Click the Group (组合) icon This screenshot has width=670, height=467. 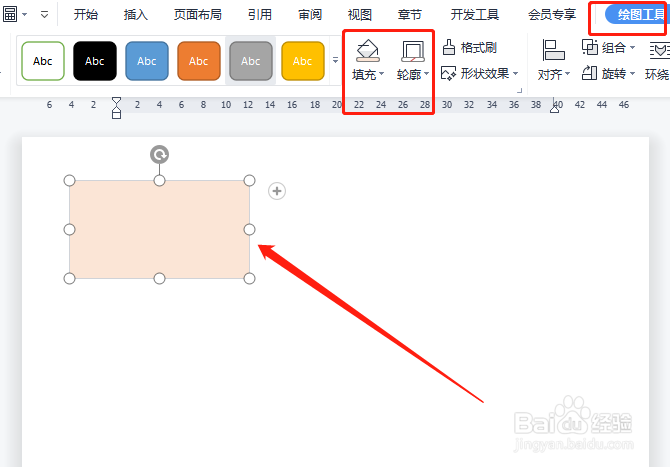pyautogui.click(x=590, y=47)
